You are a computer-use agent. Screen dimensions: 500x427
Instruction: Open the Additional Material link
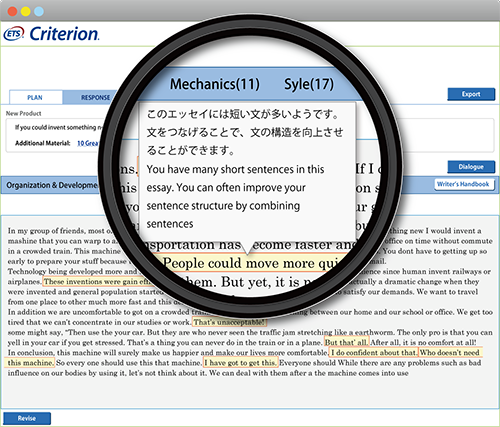tap(88, 143)
